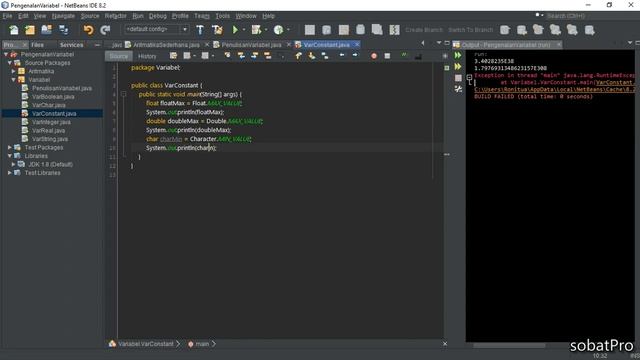Expand the Test Libraries node
Image resolution: width=640 pixels, height=360 pixels.
(x=10, y=173)
